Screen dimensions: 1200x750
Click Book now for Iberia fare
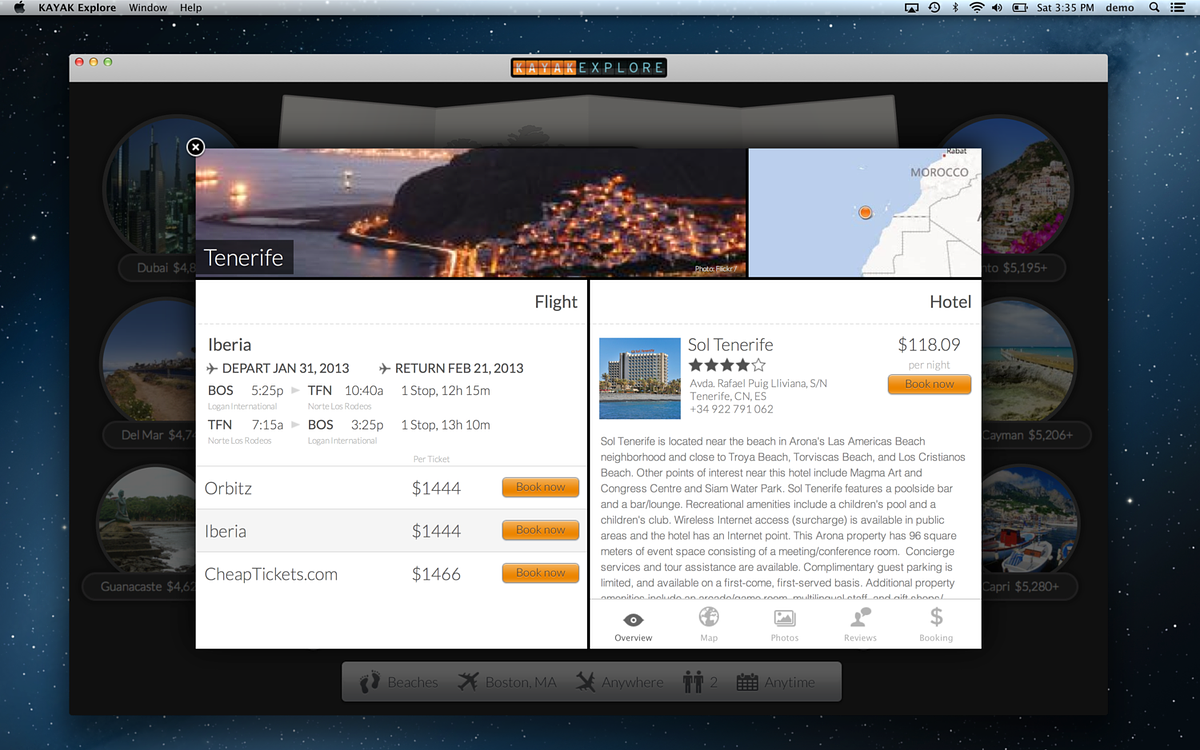coord(540,530)
